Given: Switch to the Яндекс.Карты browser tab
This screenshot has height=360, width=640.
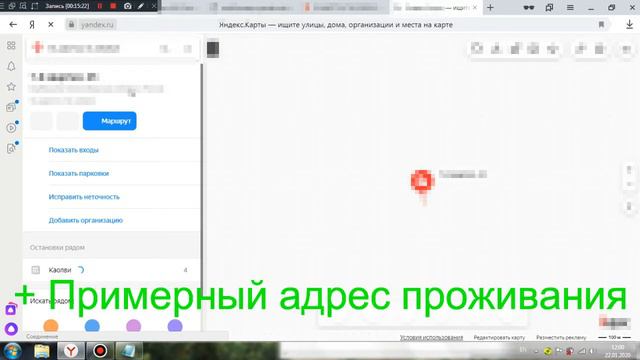Looking at the screenshot, I should pyautogui.click(x=435, y=7).
